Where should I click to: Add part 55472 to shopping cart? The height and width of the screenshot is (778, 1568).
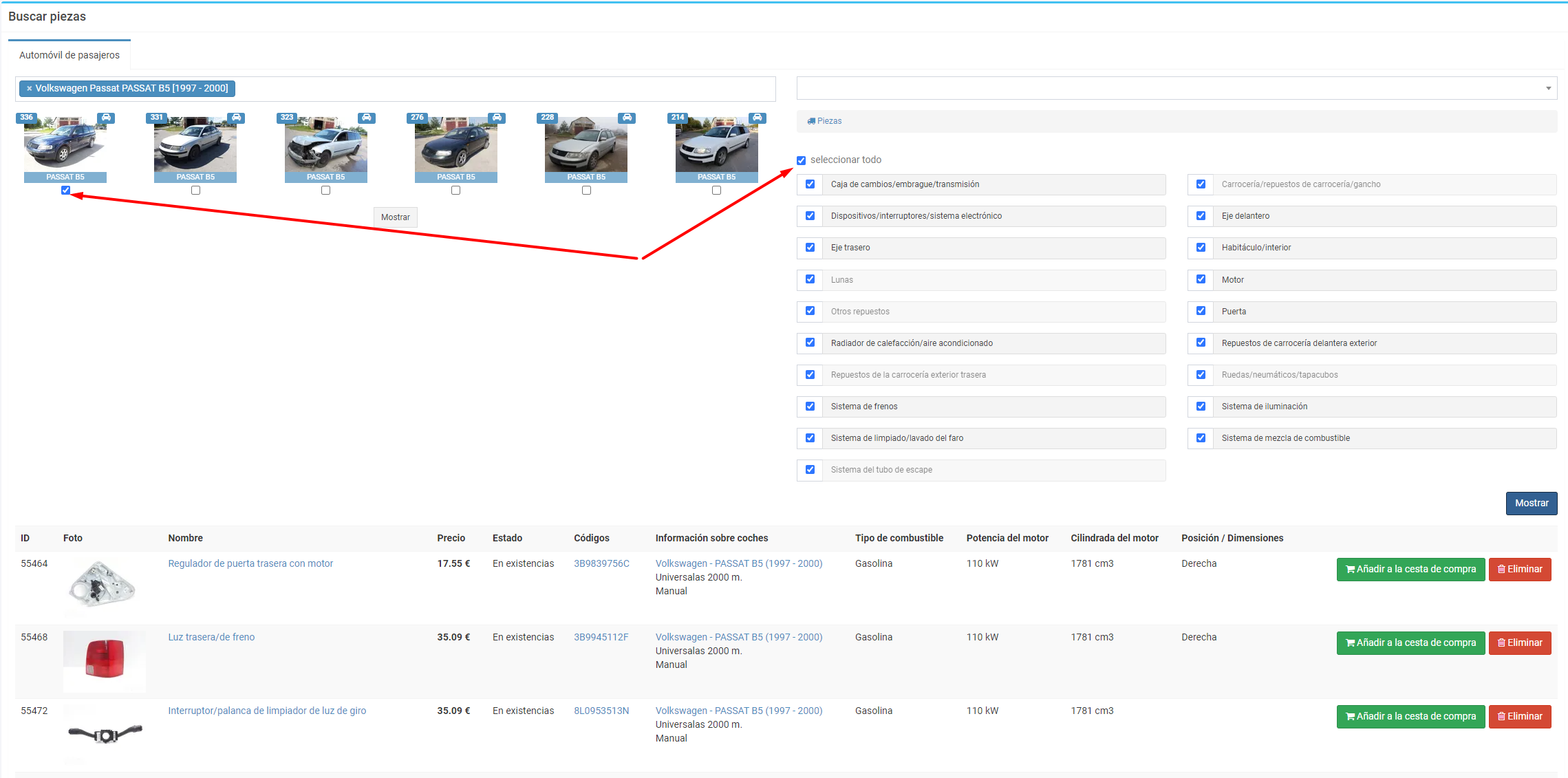1410,717
